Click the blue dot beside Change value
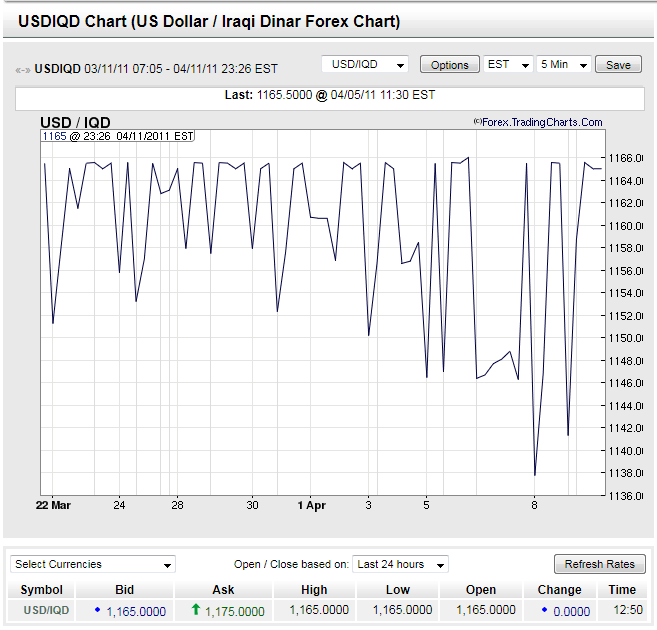Viewport: 657px width, 630px height. click(544, 609)
